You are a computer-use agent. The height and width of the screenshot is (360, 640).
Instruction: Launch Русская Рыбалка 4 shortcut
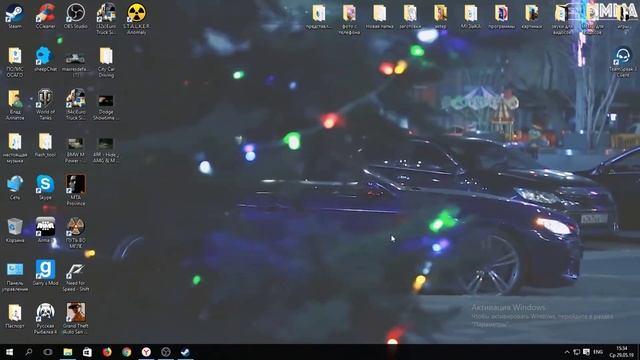[45, 318]
